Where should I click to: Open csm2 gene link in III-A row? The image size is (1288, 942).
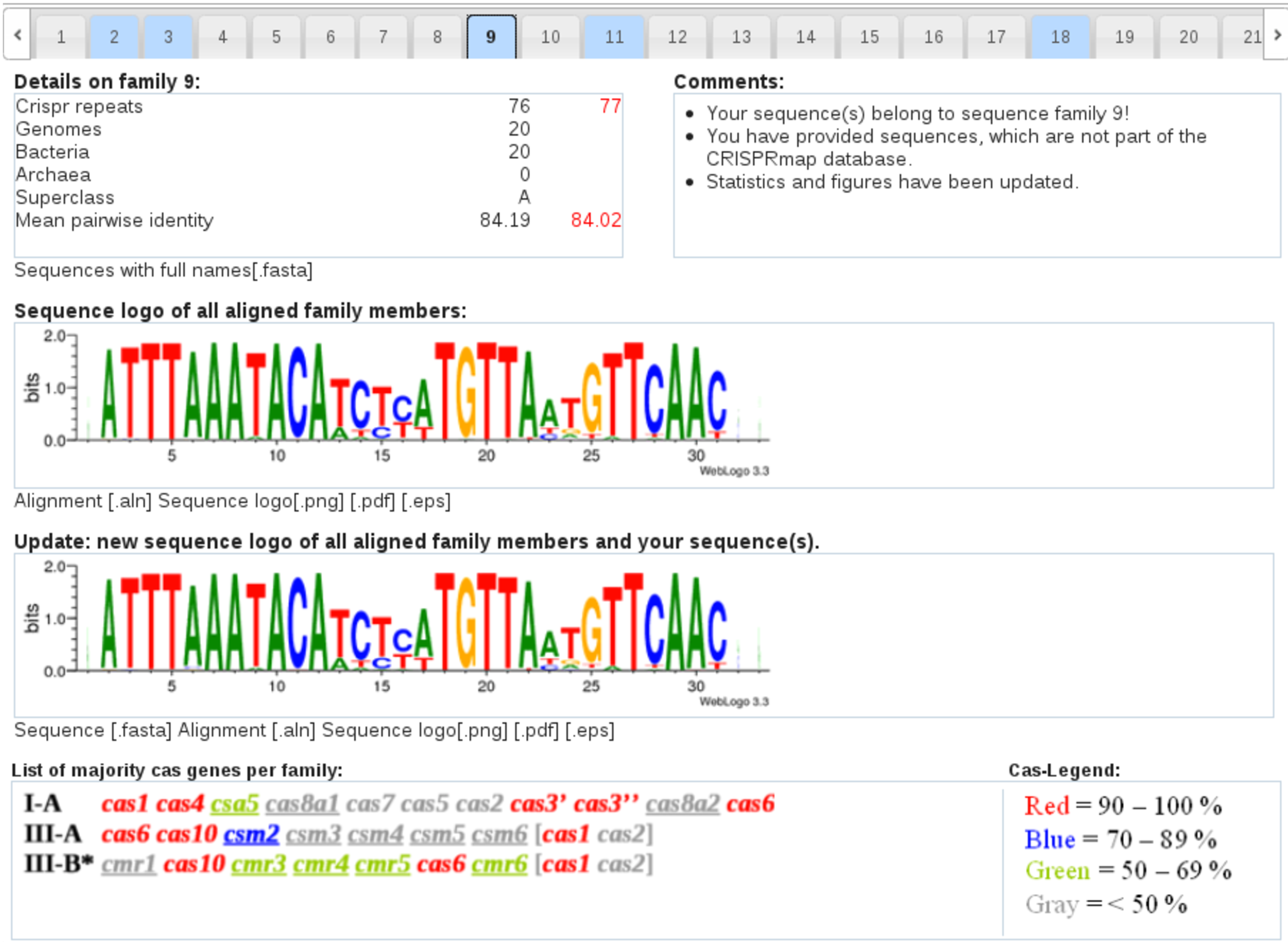[251, 835]
